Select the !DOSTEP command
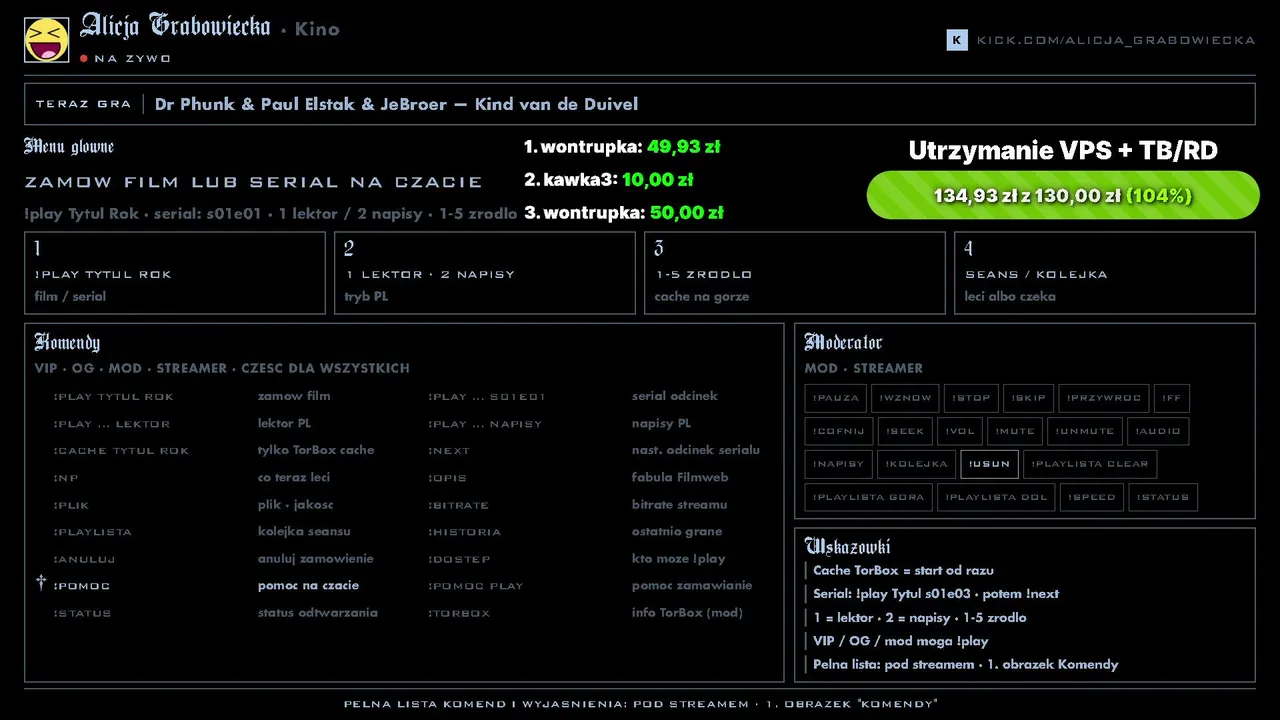 click(x=459, y=559)
